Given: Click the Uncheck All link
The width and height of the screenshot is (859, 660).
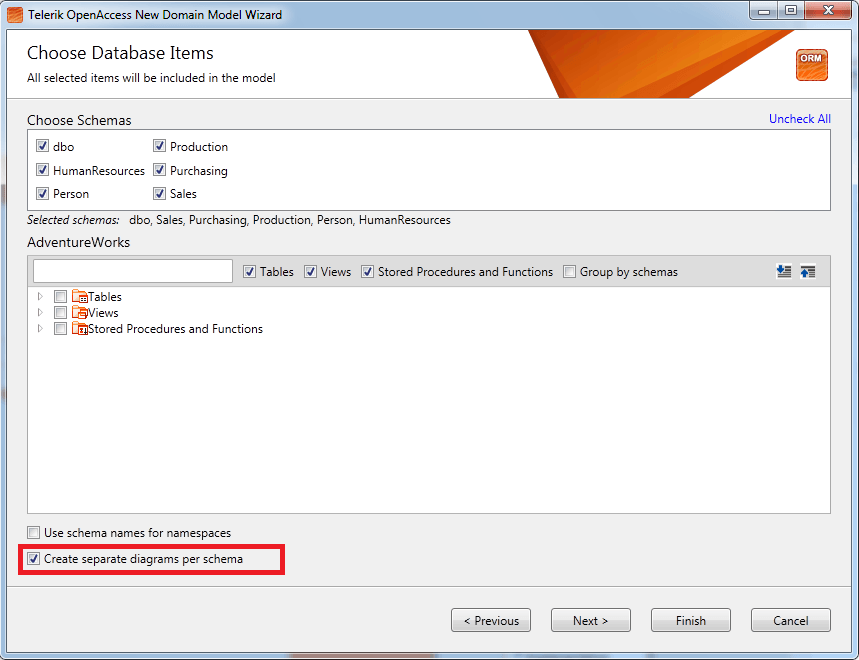Looking at the screenshot, I should click(800, 119).
